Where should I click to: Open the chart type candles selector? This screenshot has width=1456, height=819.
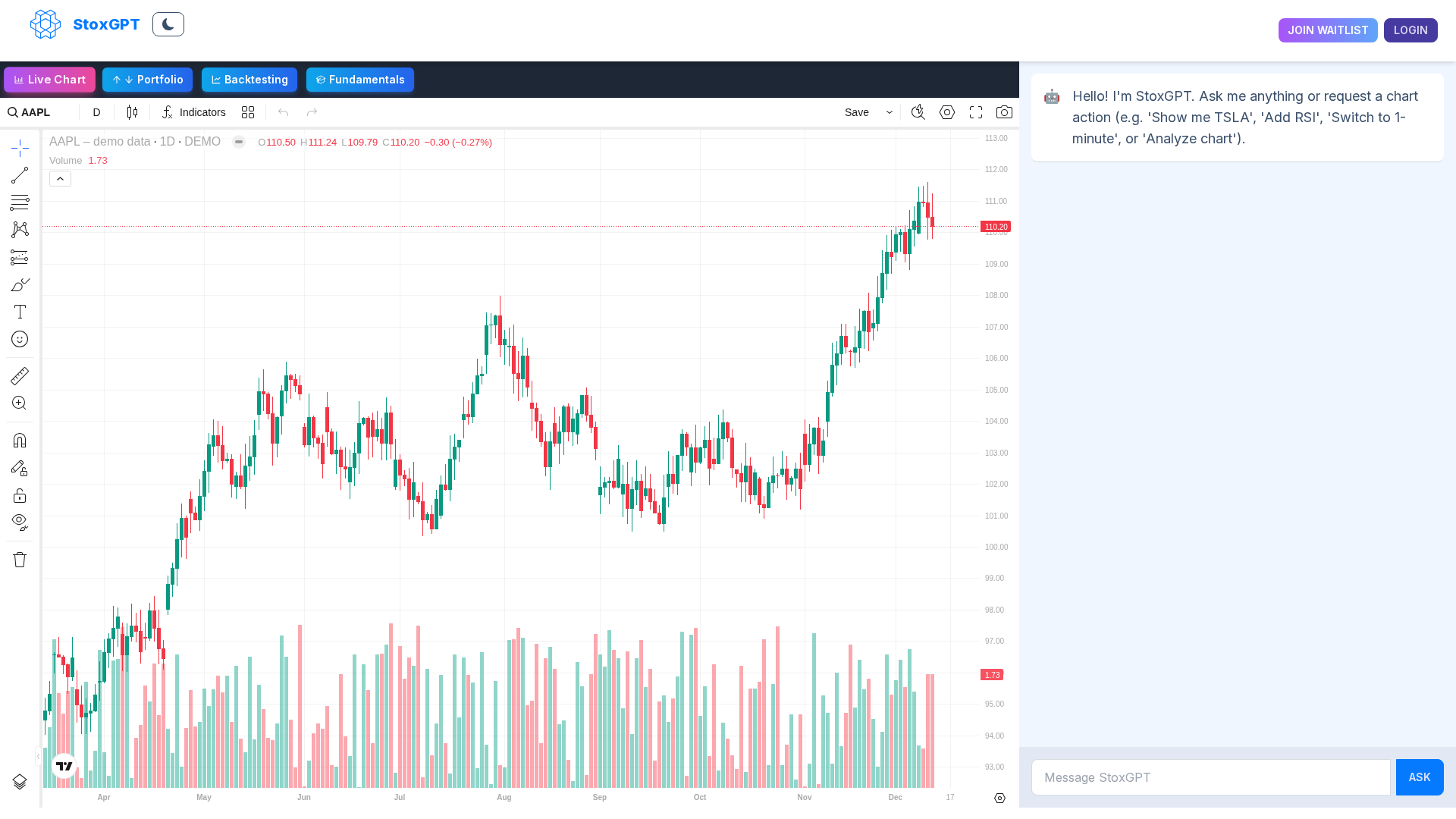[x=133, y=112]
